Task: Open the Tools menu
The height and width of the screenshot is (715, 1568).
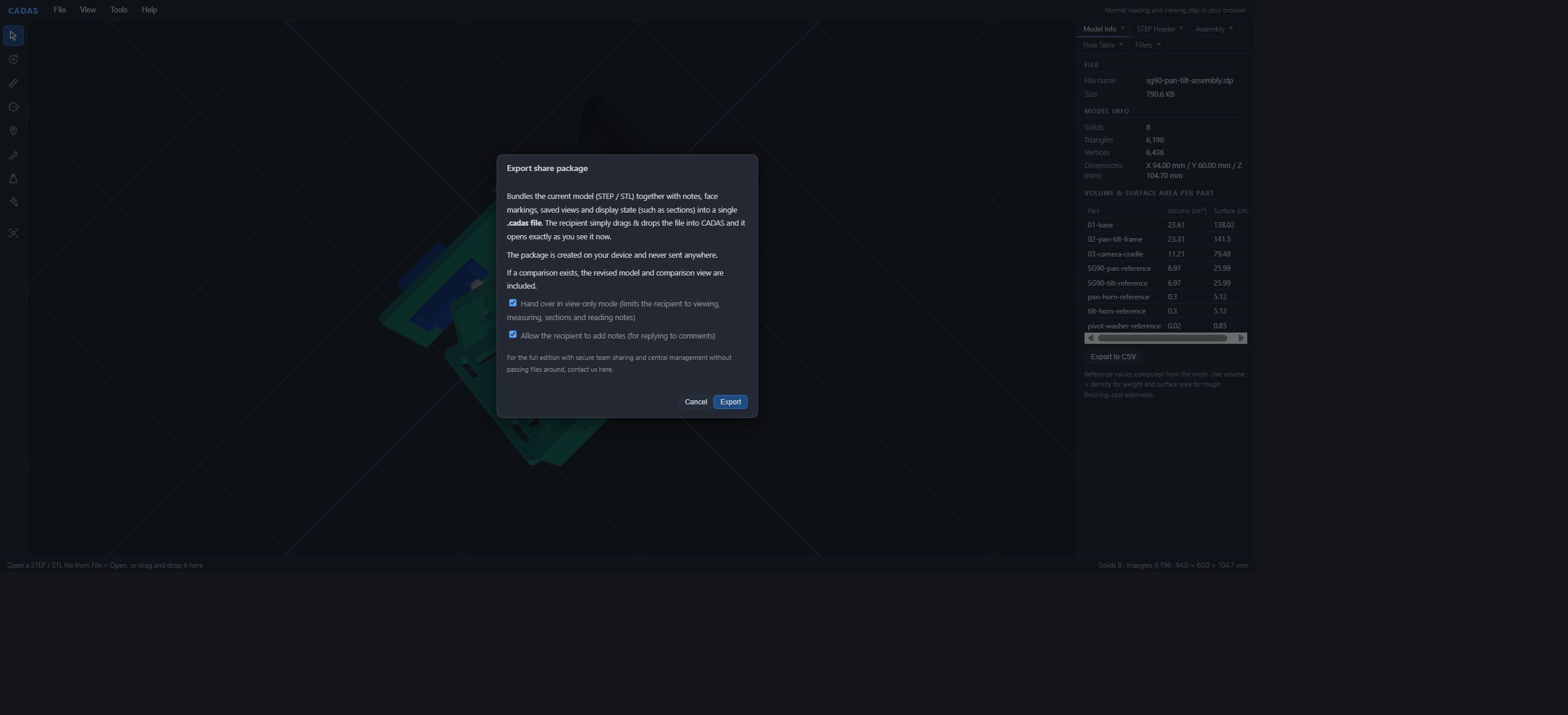Action: 119,10
